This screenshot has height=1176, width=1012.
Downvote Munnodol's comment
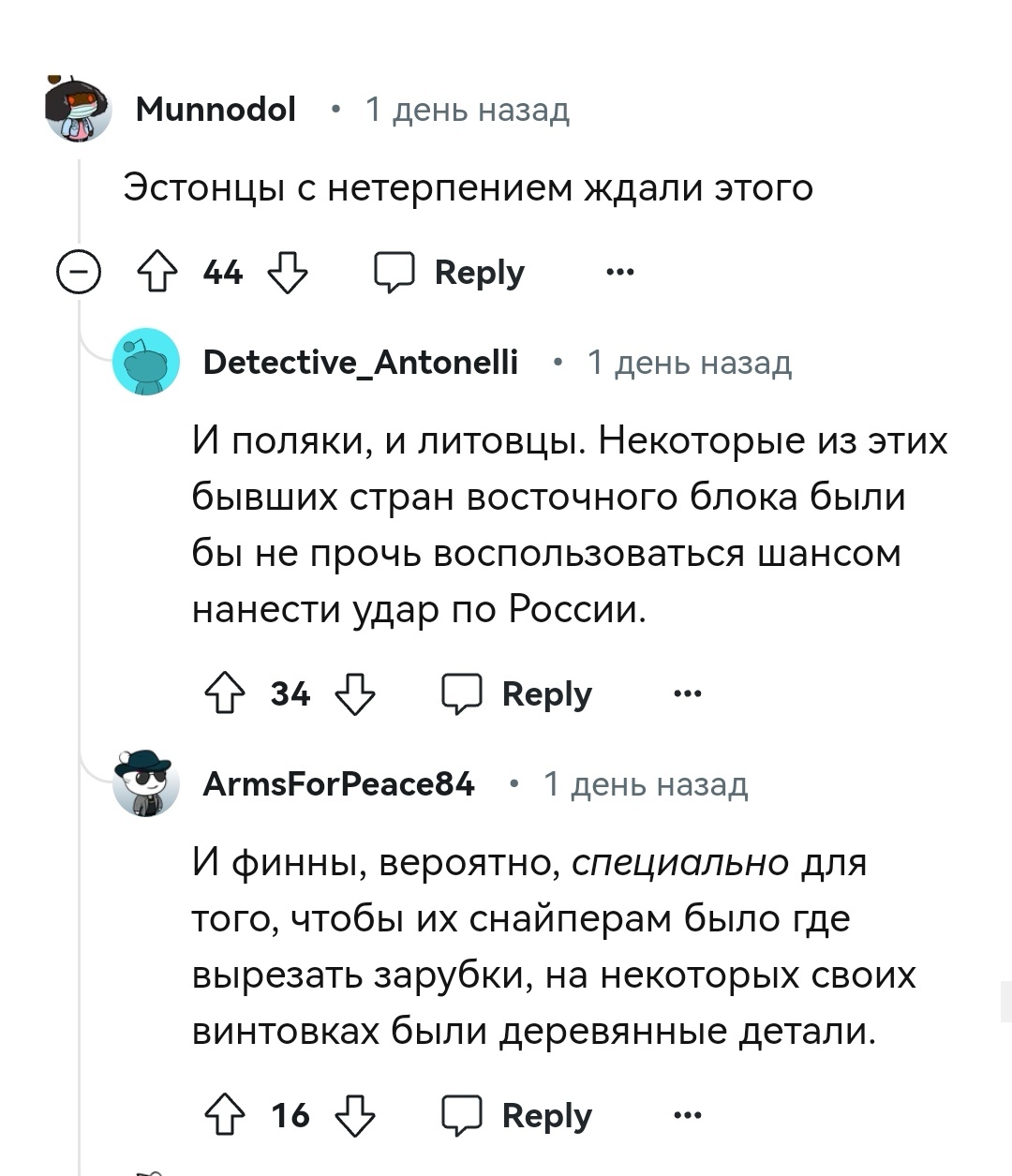288,274
